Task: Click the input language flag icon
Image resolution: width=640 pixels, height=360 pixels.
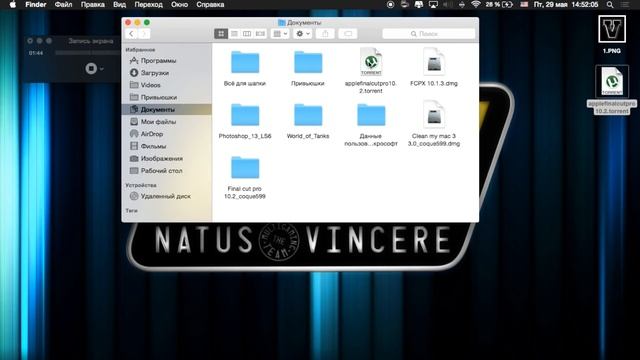Action: pos(524,4)
